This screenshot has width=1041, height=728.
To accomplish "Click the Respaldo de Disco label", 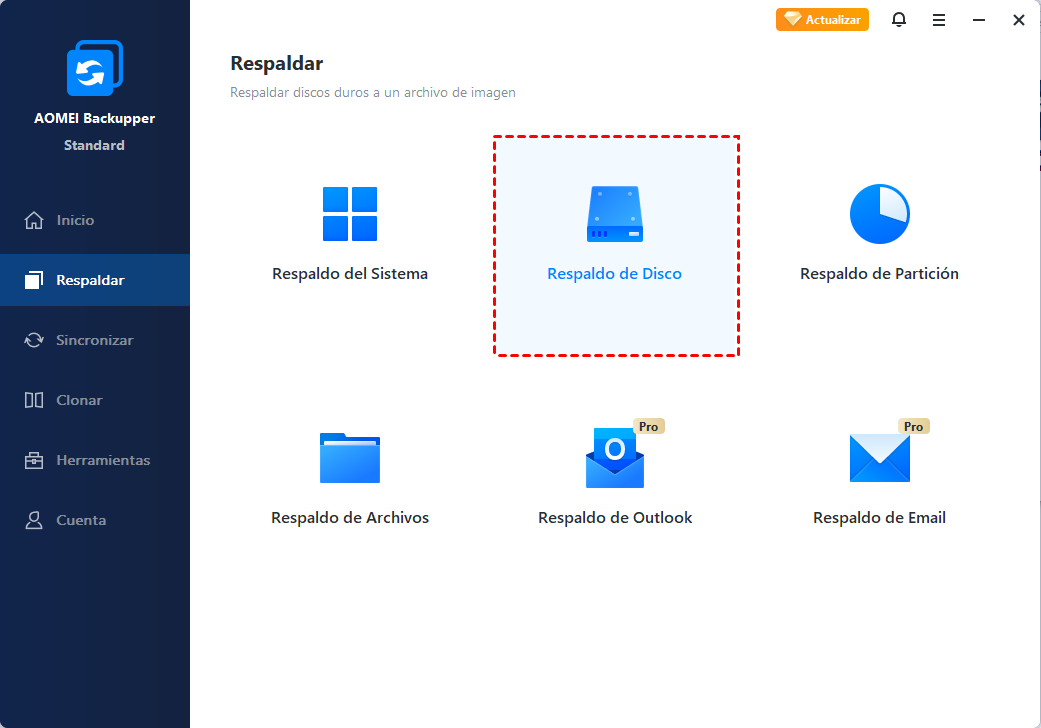I will (x=615, y=274).
